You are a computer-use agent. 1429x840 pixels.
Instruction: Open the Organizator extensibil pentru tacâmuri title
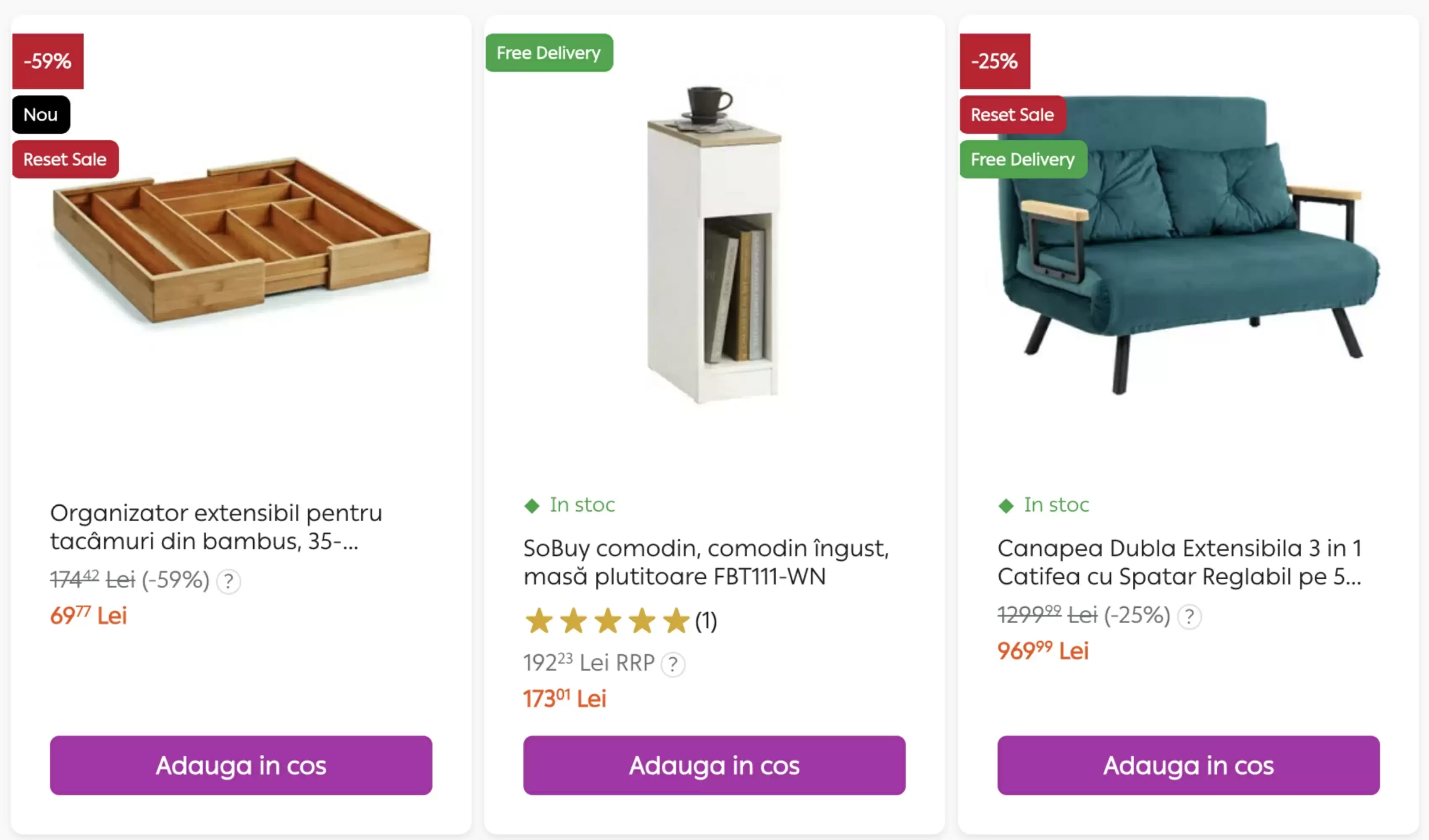point(216,527)
